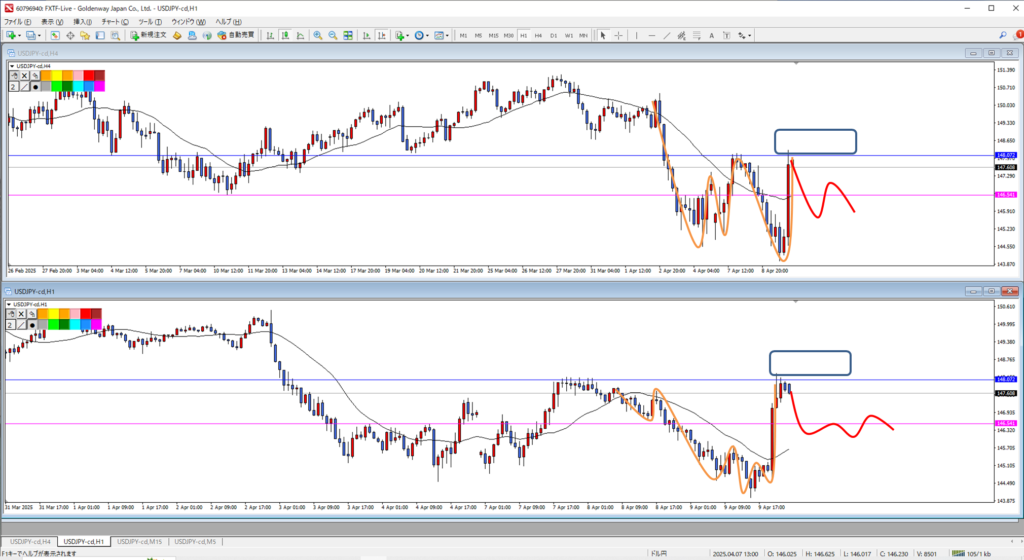1024x560 pixels.
Task: Select the Fibonacci retracement tool
Action: pos(696,35)
